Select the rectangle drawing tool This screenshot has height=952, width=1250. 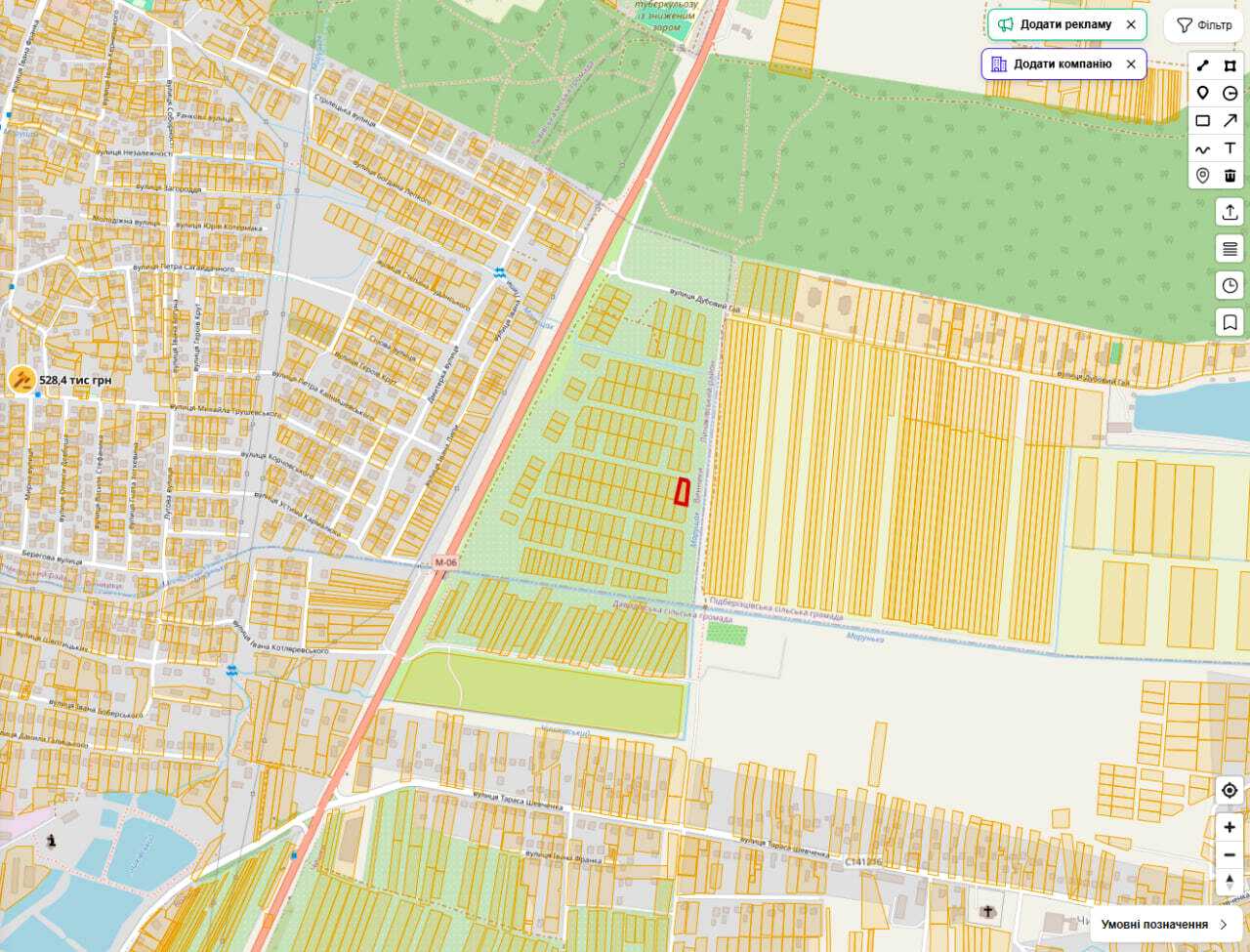pos(1202,121)
